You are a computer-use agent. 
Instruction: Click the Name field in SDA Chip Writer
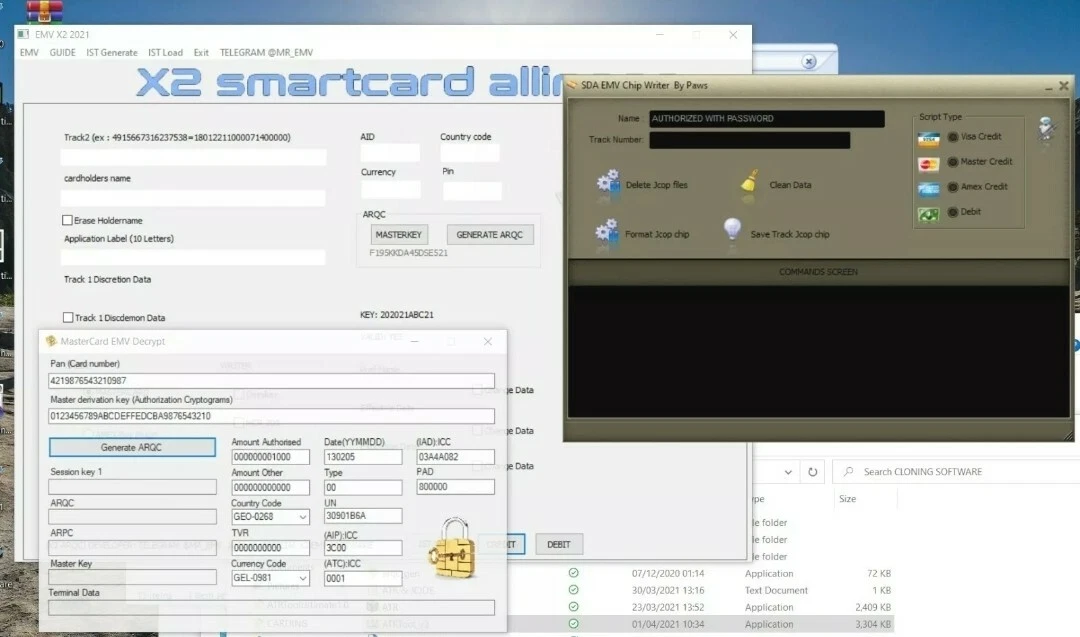coord(767,118)
